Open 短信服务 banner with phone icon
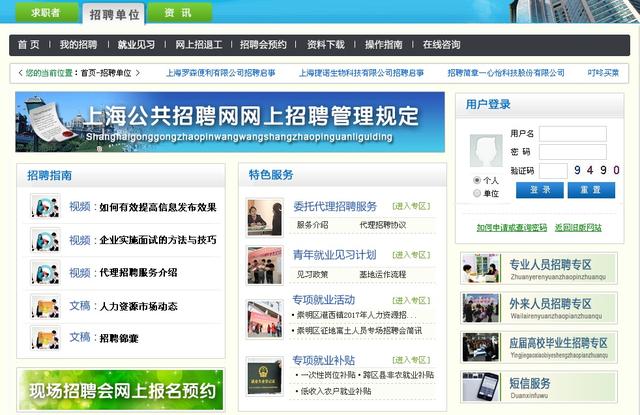This screenshot has width=640, height=415. [x=539, y=387]
